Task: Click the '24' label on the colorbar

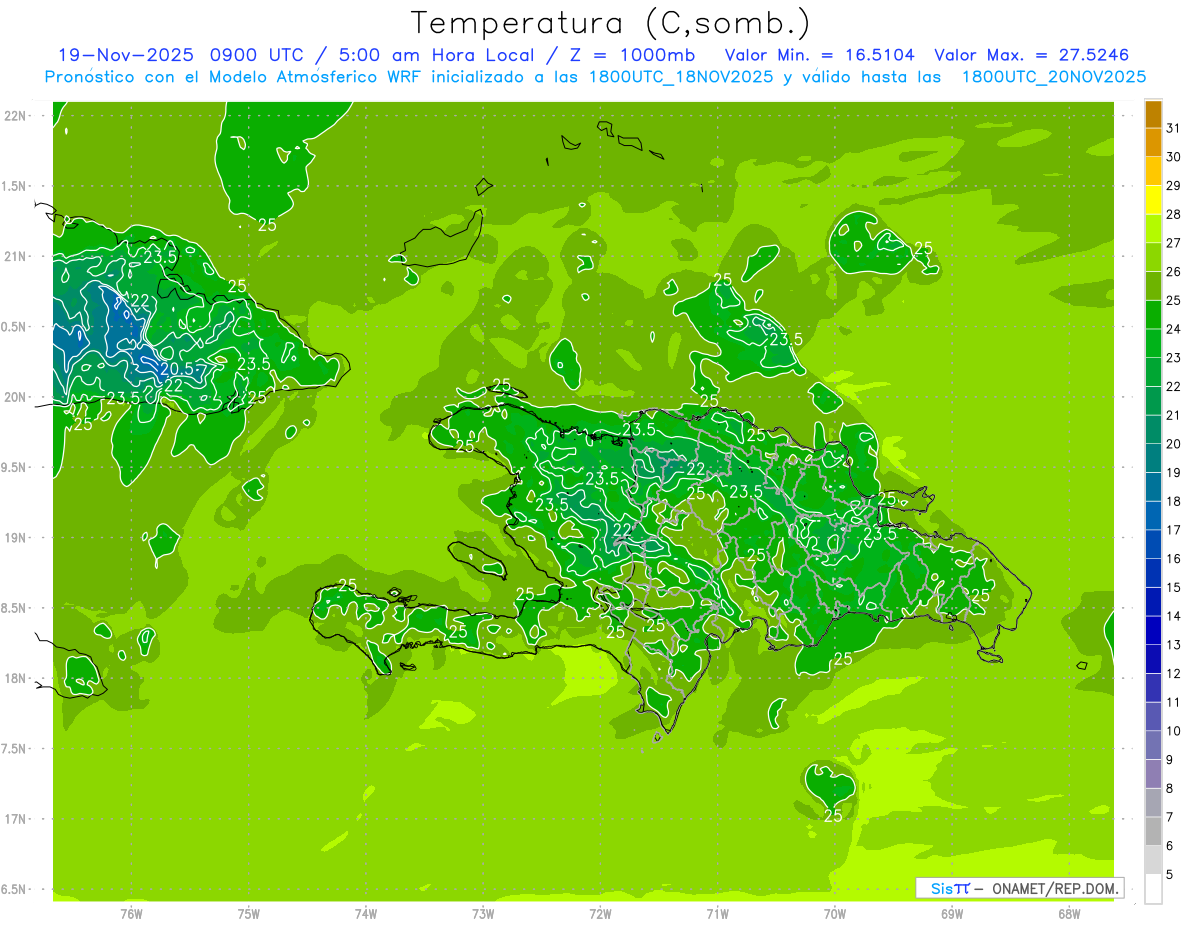Action: tap(1174, 329)
